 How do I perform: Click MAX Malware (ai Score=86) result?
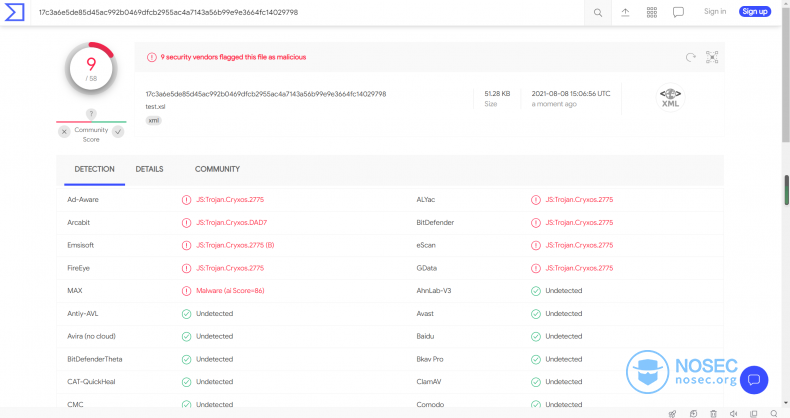230,291
